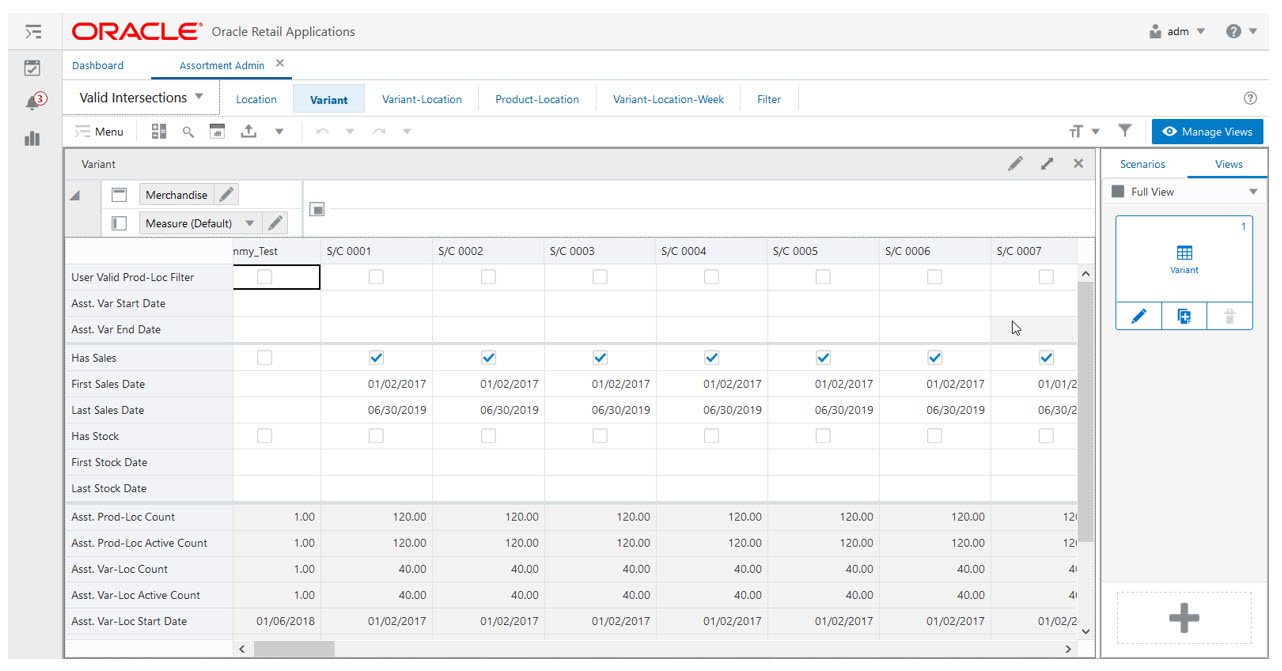Edit the Merchandise dimension with pencil icon
This screenshot has height=671, width=1282.
coord(227,195)
